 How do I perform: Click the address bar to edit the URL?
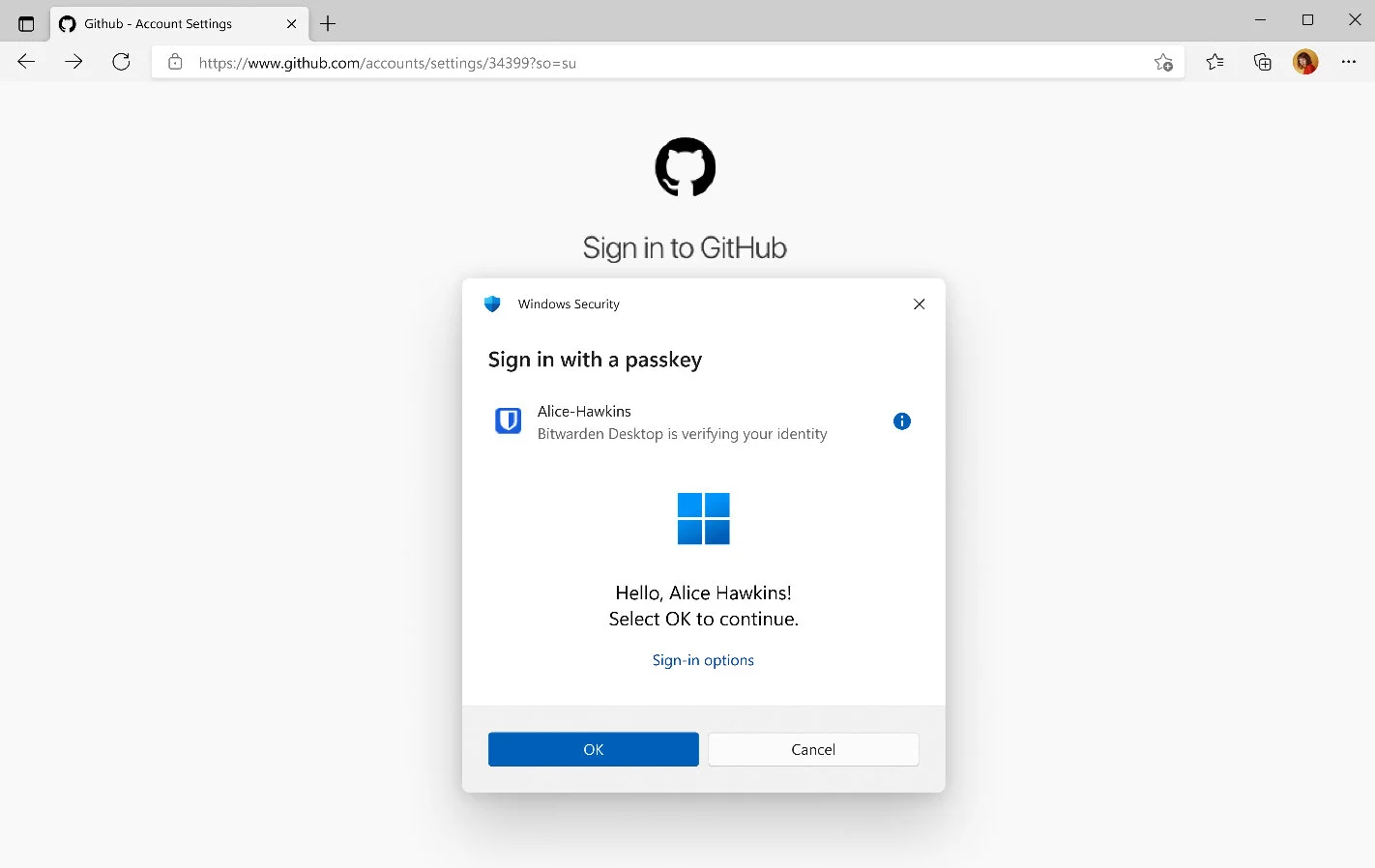pos(580,62)
